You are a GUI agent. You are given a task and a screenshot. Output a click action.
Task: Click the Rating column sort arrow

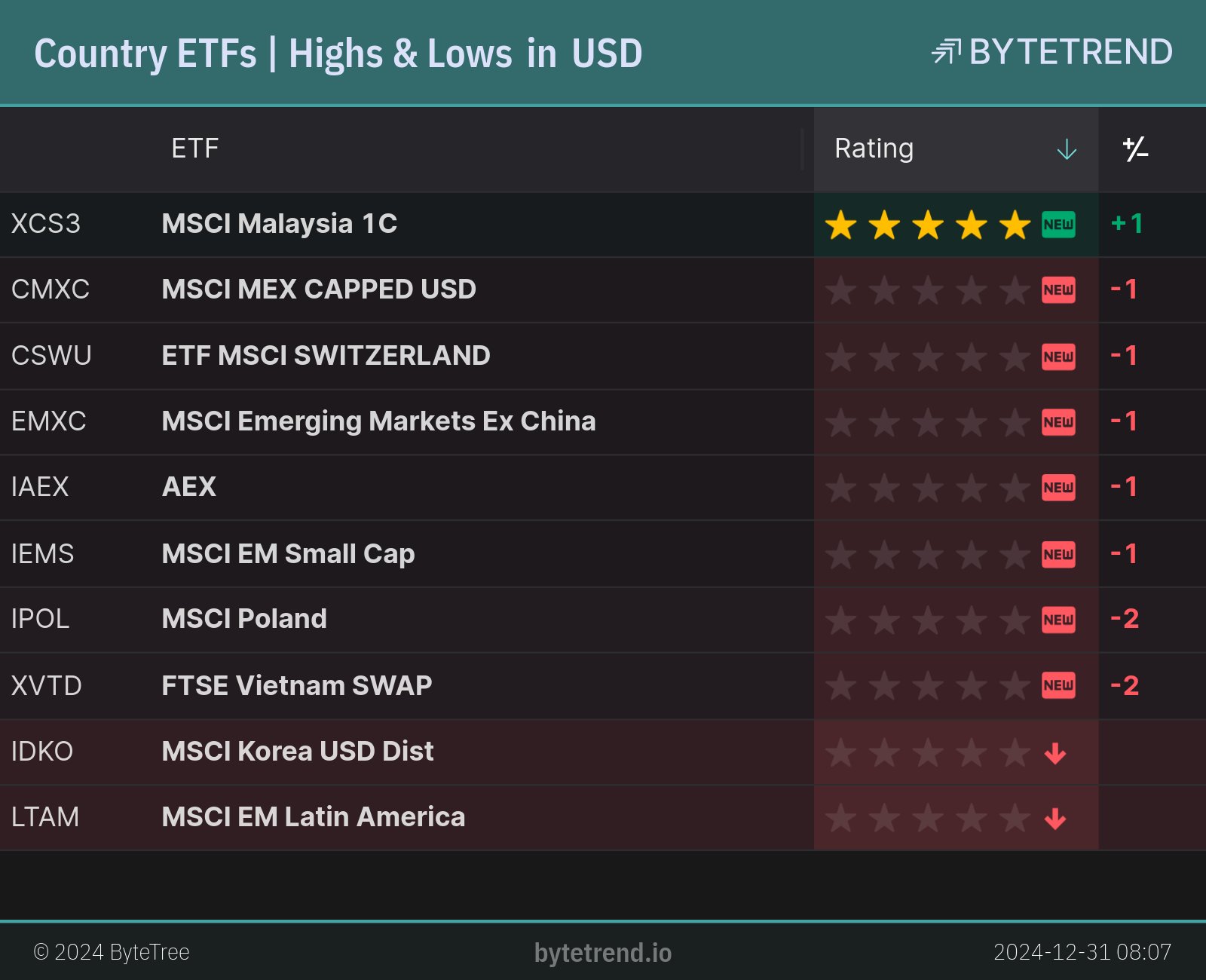[1067, 149]
